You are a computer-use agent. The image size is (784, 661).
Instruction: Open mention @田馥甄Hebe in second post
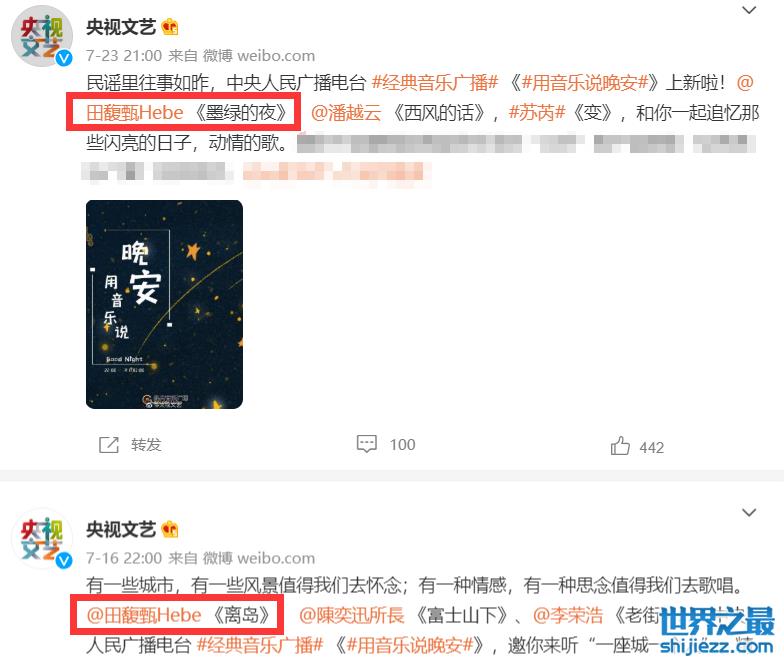click(144, 615)
